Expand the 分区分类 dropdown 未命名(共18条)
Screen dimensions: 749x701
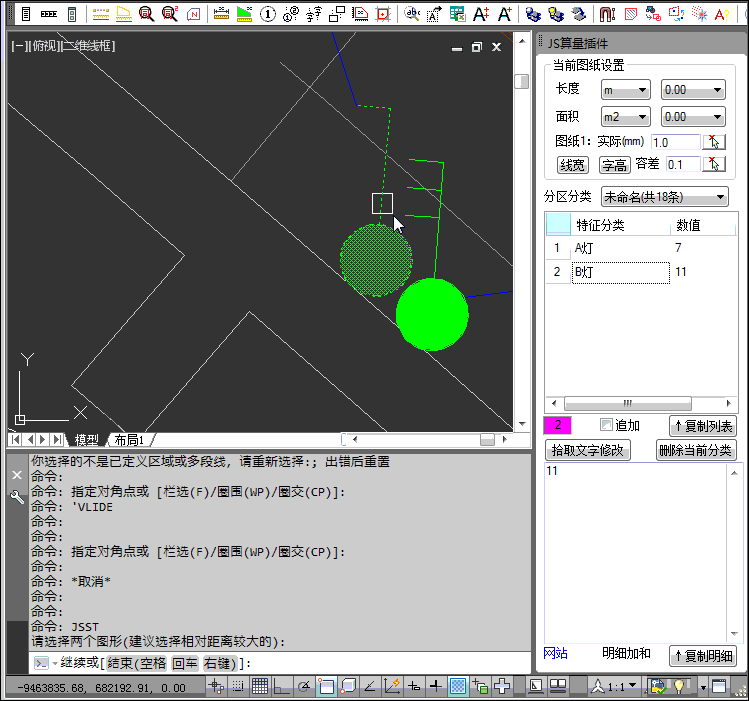[x=664, y=196]
